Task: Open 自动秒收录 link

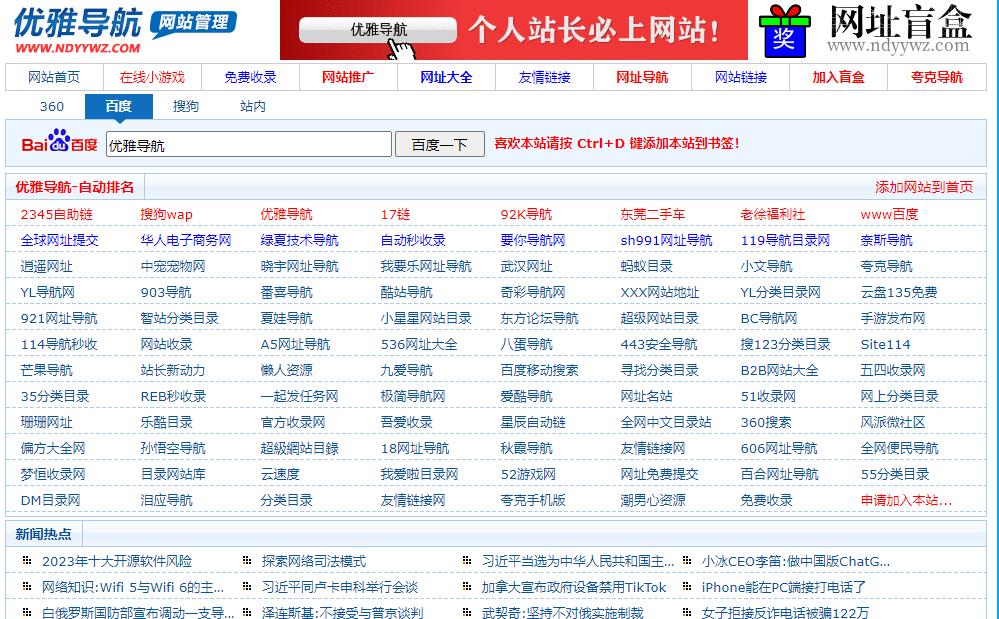Action: pos(413,240)
